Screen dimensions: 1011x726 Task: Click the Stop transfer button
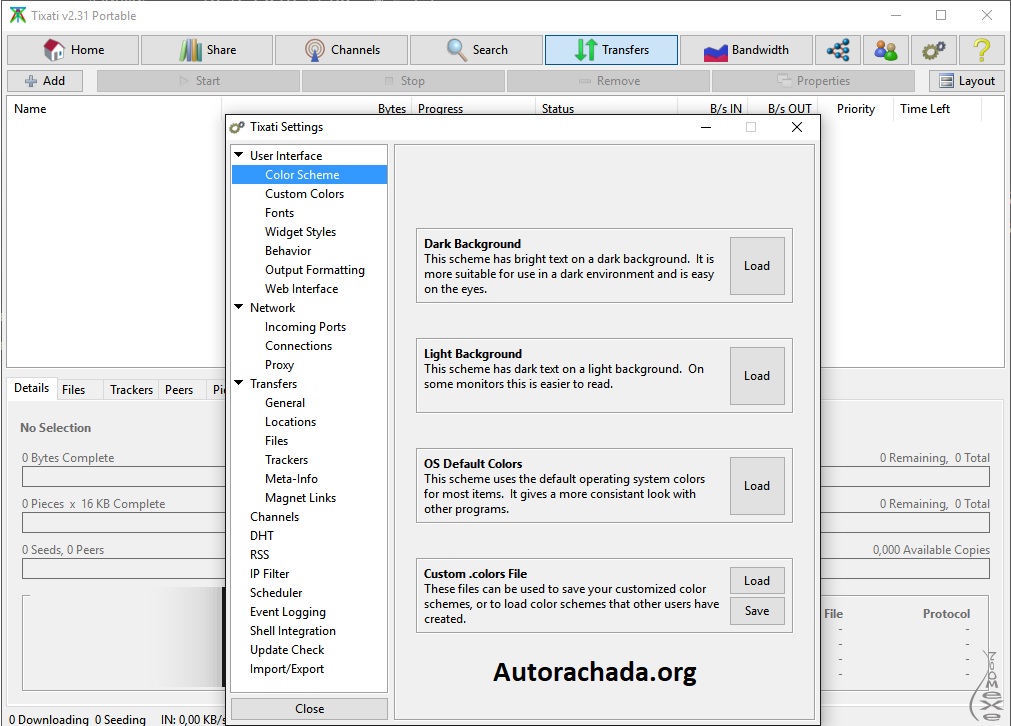404,81
